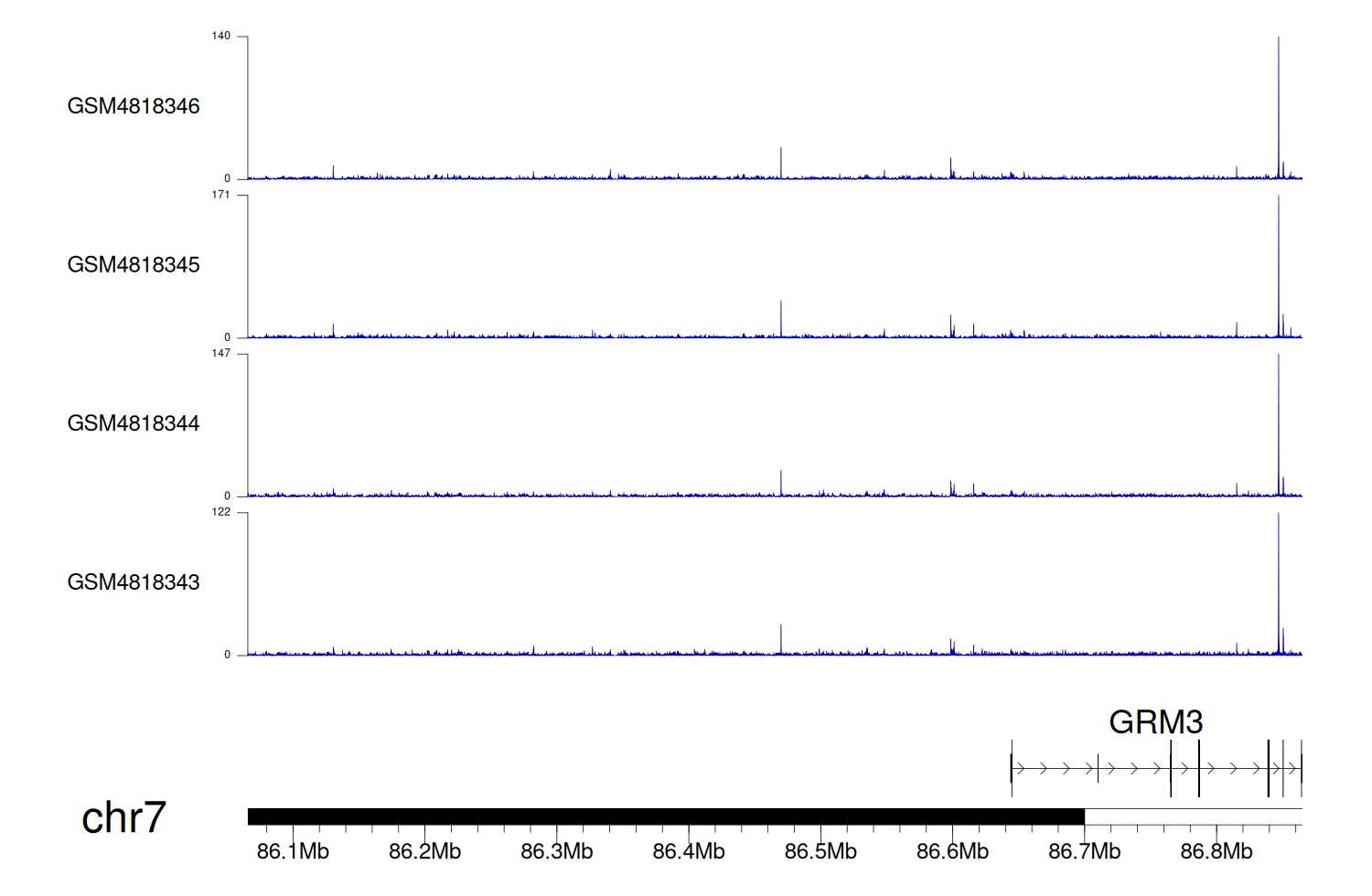Select the 86.3Mb coordinate label
1372x896 pixels.
pyautogui.click(x=556, y=851)
